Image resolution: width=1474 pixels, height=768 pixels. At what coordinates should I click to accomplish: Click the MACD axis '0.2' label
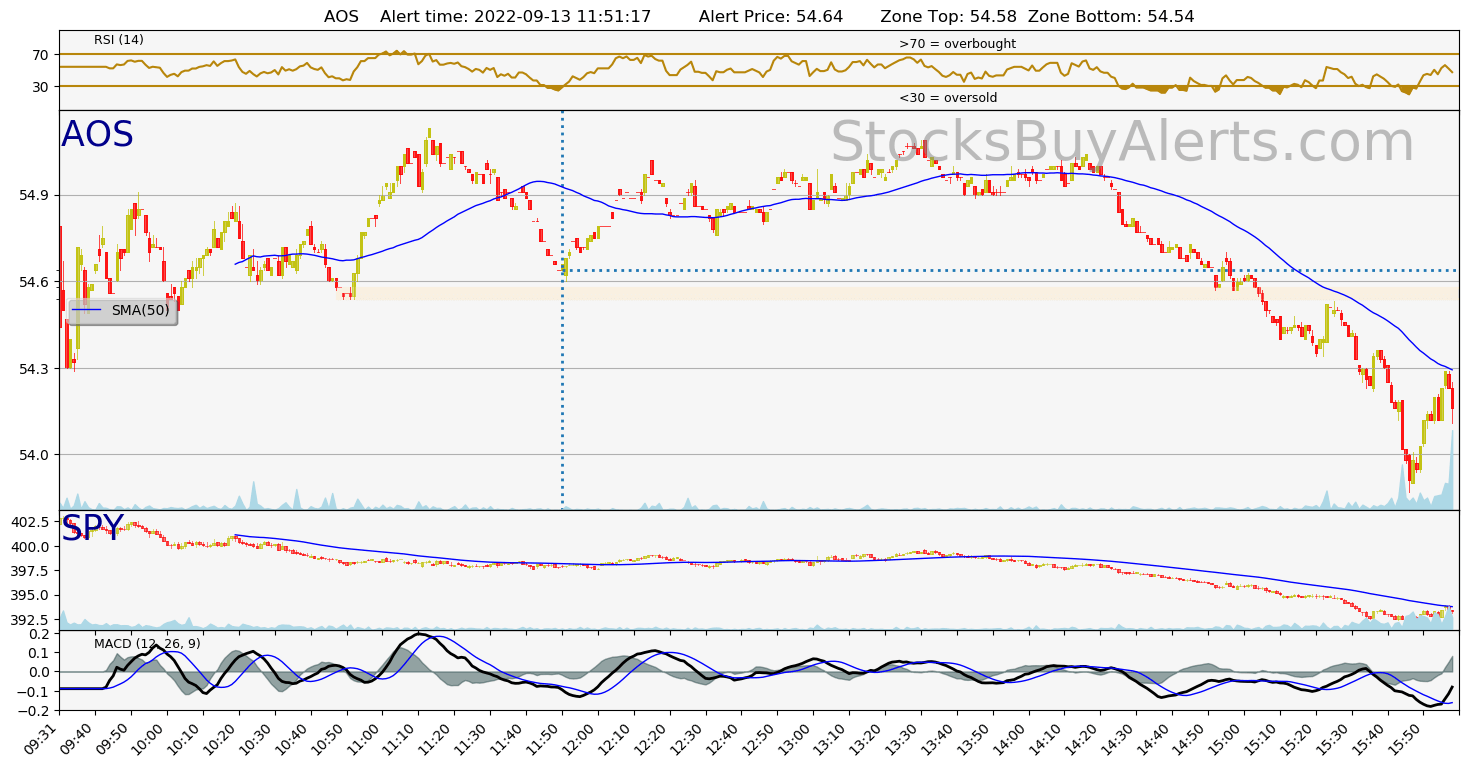(x=39, y=634)
